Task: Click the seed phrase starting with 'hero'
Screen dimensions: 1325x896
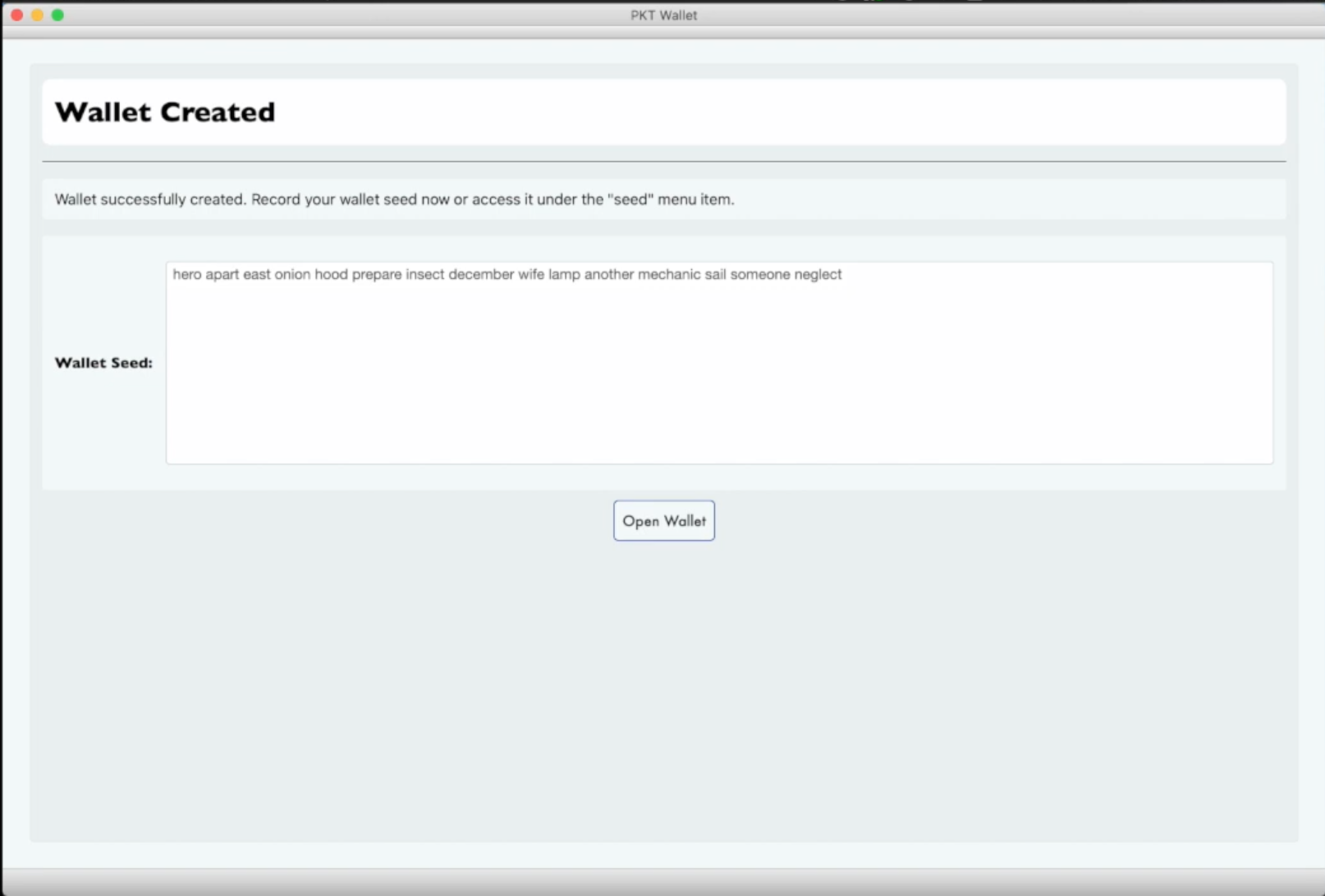Action: click(507, 275)
